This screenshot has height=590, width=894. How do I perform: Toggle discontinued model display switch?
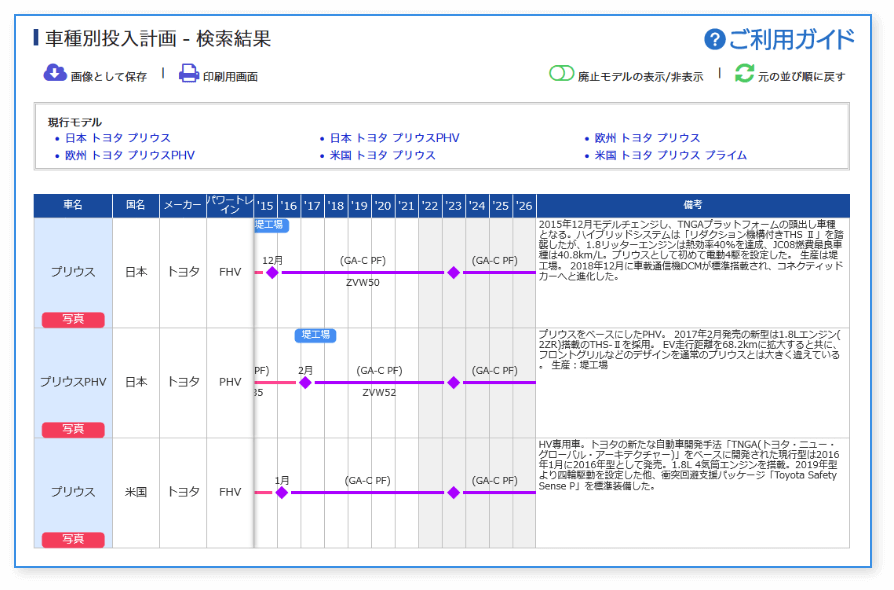pyautogui.click(x=561, y=74)
